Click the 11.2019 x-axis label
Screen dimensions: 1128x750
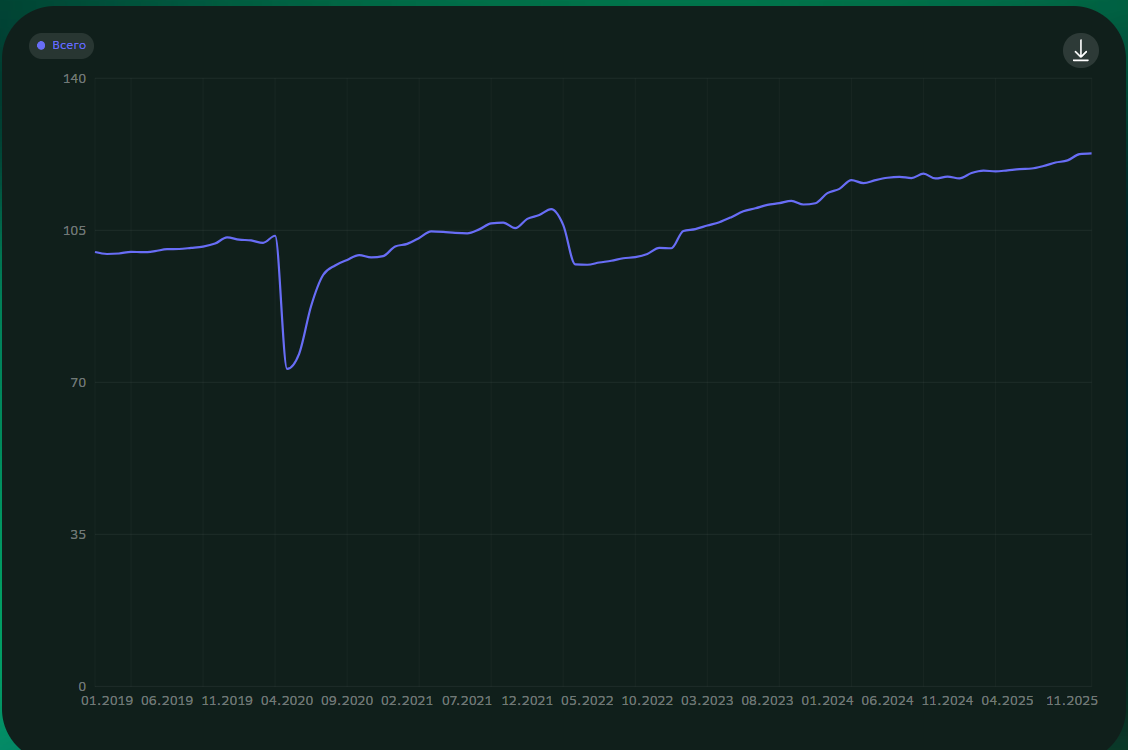(227, 700)
